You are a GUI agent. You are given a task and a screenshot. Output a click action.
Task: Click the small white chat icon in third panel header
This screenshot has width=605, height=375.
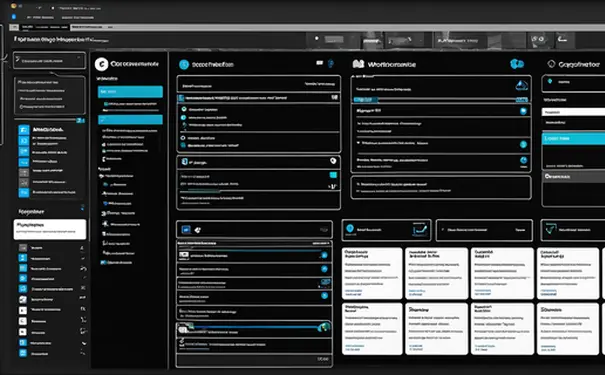[x=319, y=63]
